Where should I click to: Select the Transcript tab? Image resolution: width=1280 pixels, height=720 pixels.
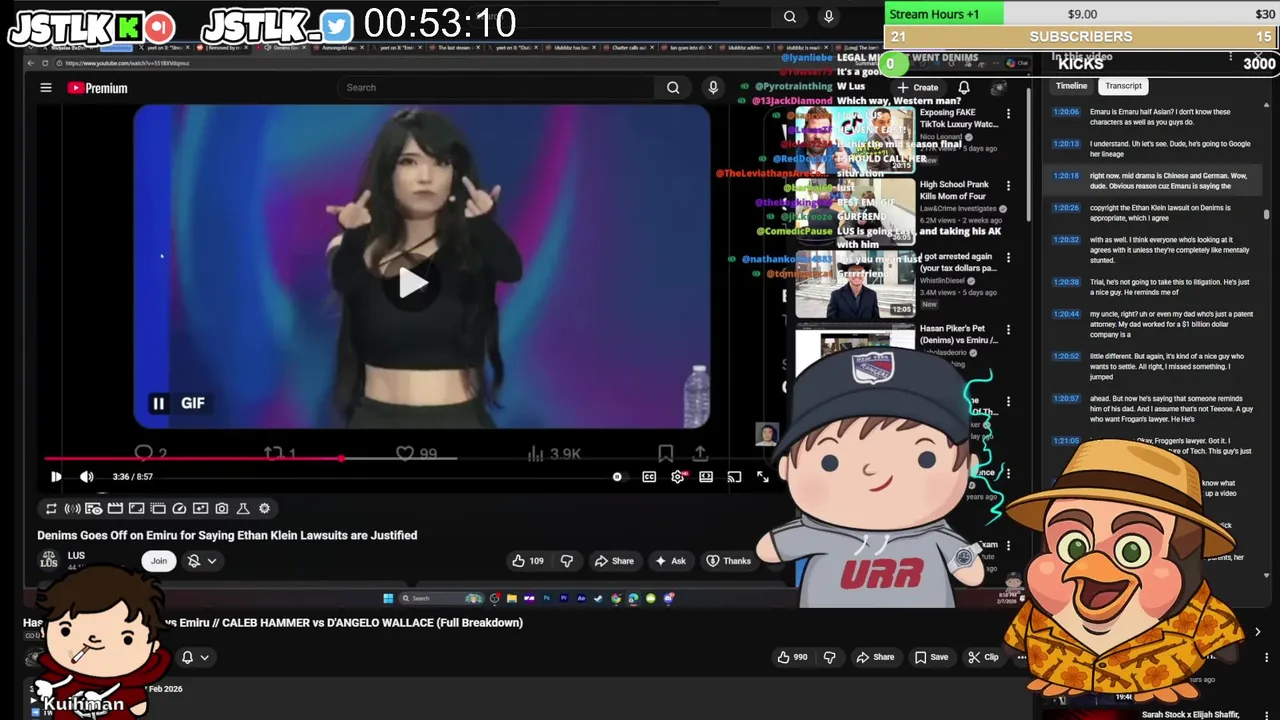1123,86
